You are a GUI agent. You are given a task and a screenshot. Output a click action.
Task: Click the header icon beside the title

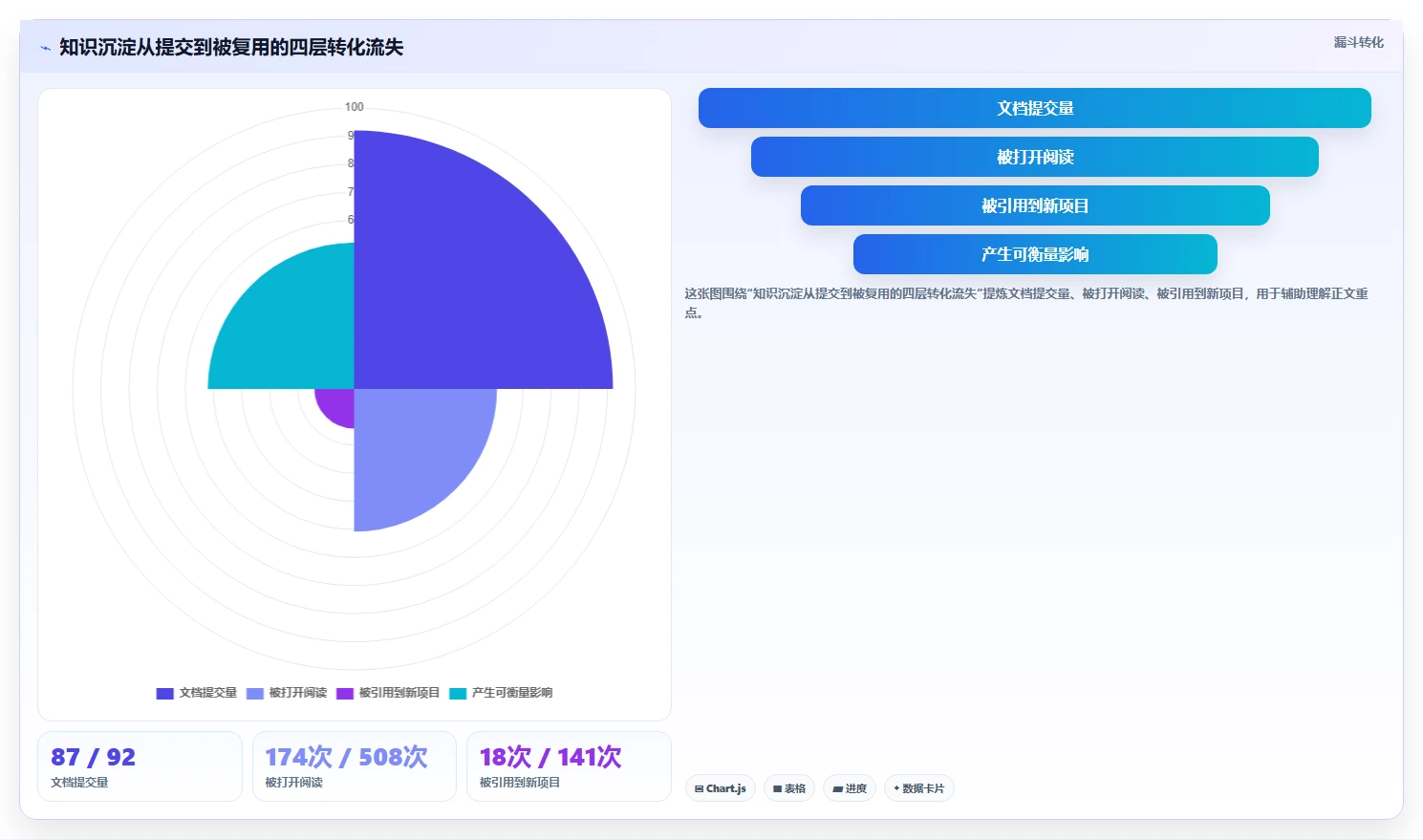[45, 48]
